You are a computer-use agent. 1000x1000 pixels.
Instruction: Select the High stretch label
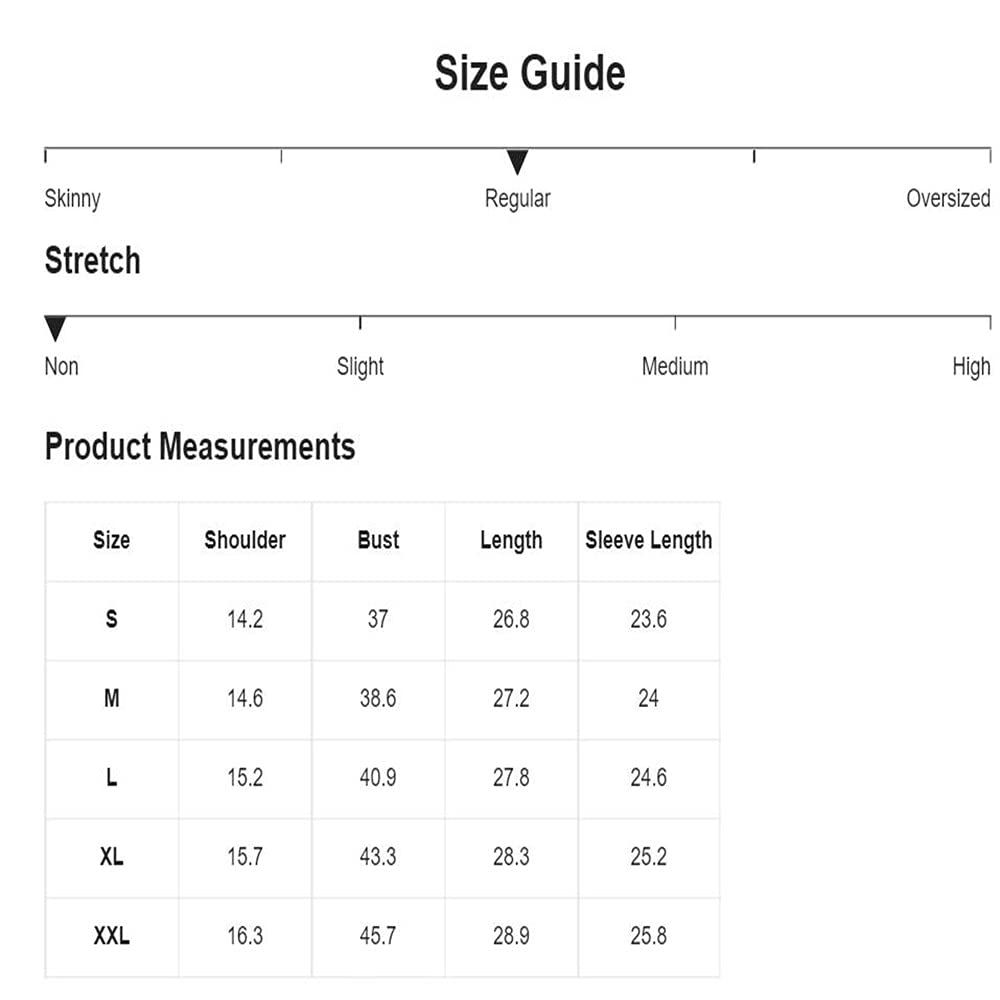tap(971, 367)
